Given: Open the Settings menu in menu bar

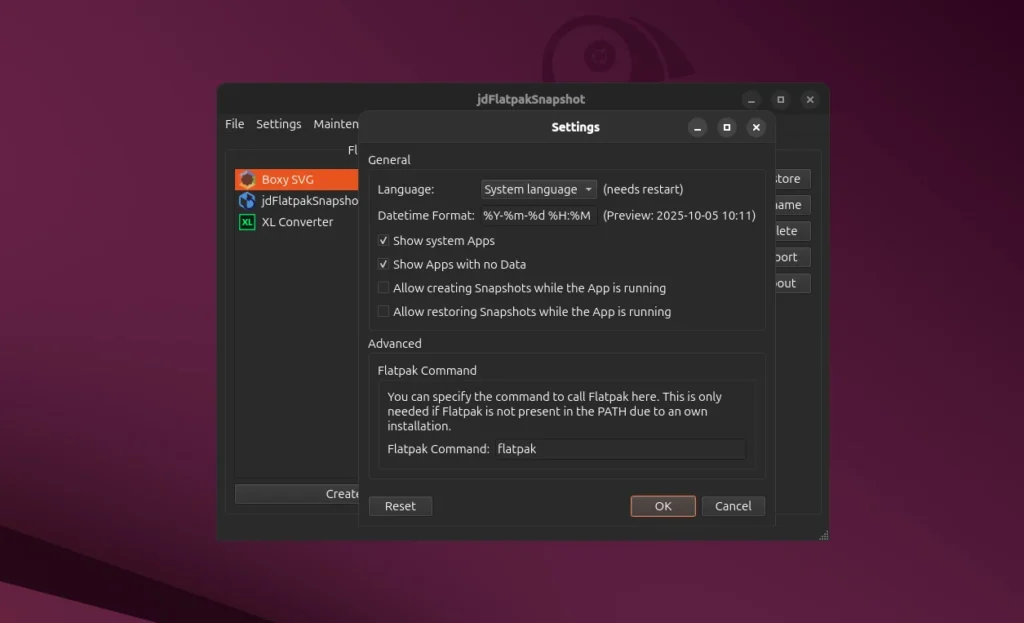Looking at the screenshot, I should pyautogui.click(x=278, y=124).
